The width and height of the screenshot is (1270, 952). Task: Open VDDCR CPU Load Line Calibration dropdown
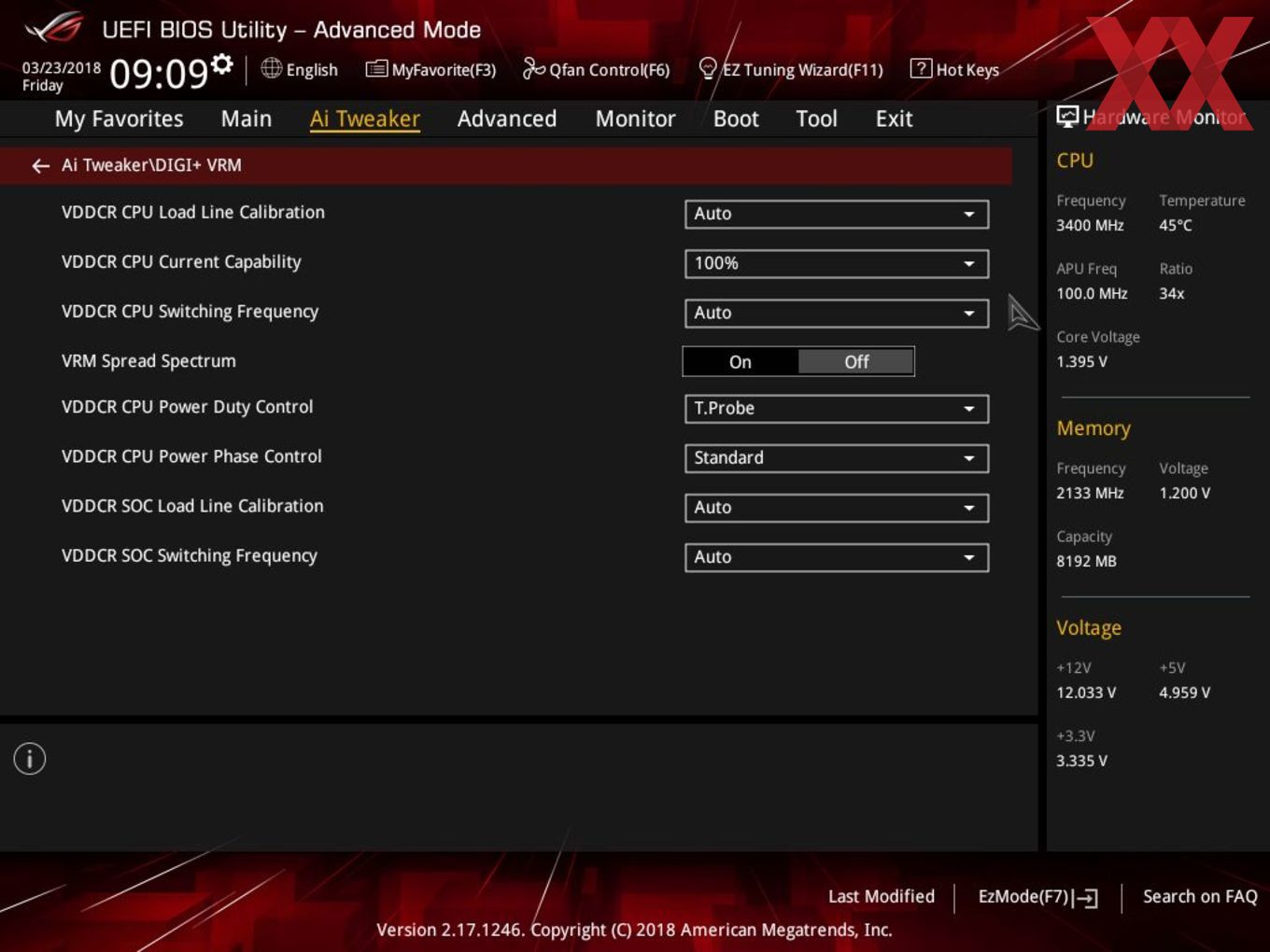tap(837, 214)
